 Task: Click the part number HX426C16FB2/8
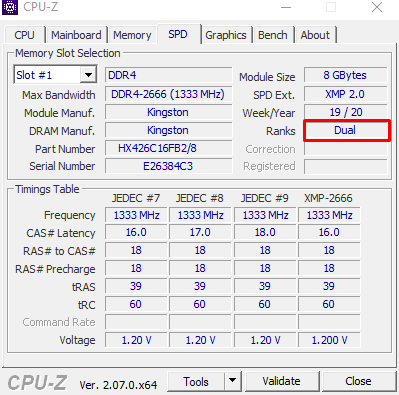click(168, 148)
